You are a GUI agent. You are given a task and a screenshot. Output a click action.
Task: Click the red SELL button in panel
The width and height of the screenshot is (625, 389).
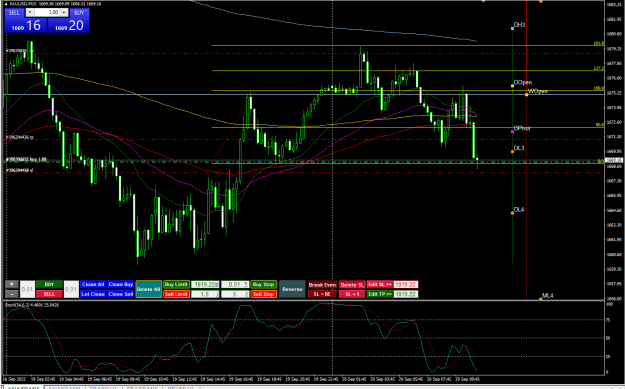(49, 294)
